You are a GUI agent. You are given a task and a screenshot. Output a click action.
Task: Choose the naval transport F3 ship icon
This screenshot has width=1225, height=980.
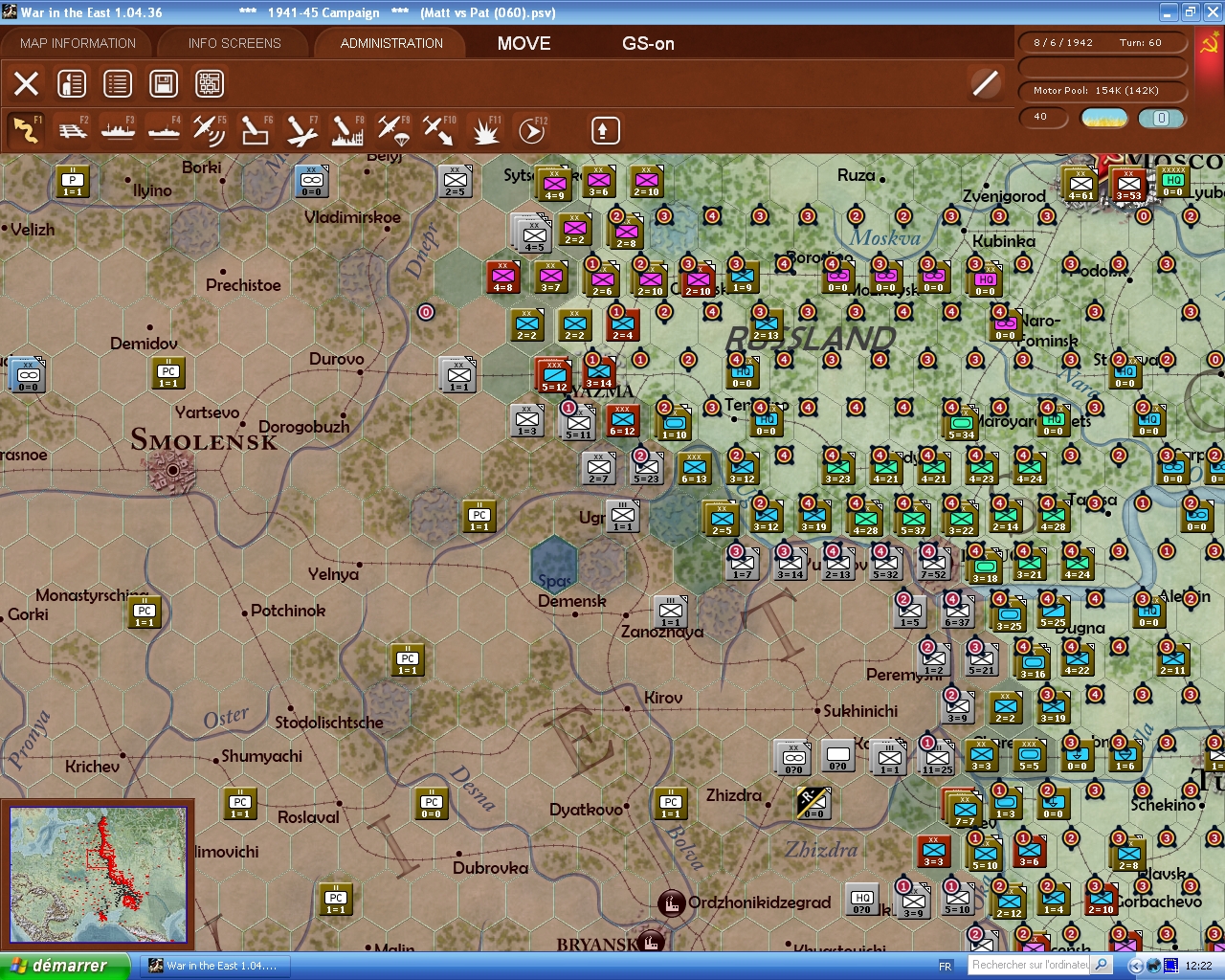click(119, 130)
